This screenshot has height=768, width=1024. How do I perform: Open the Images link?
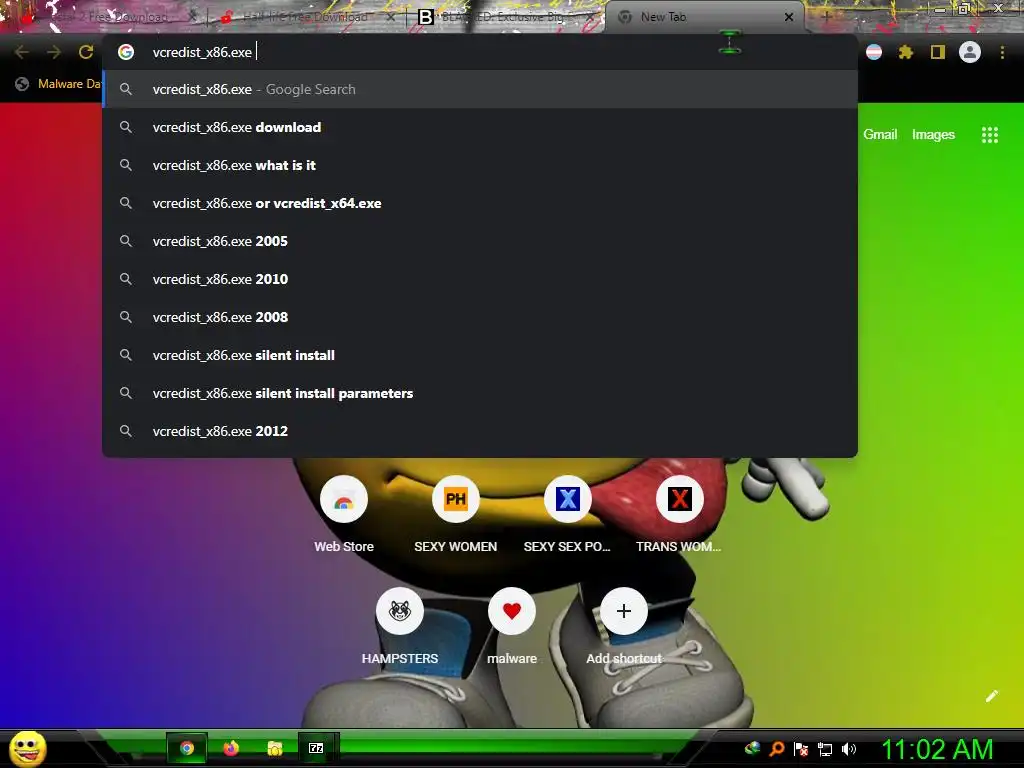click(933, 135)
